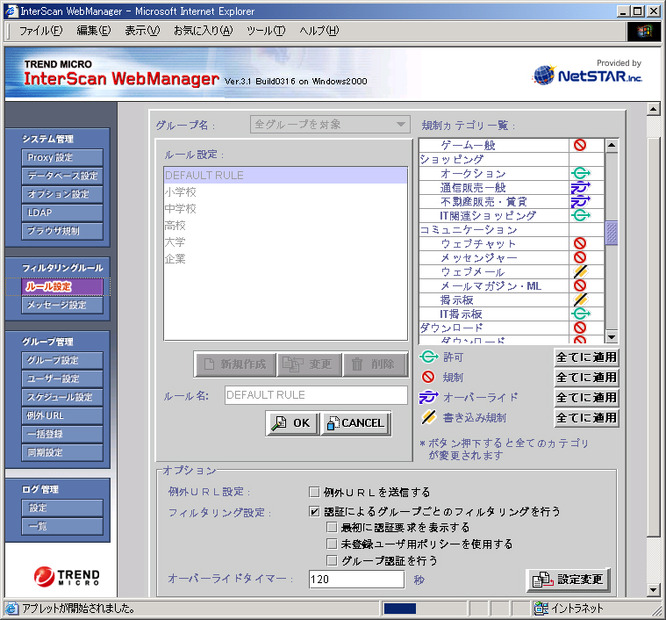The width and height of the screenshot is (666, 620).
Task: Open the お気に入り menu
Action: tap(202, 31)
